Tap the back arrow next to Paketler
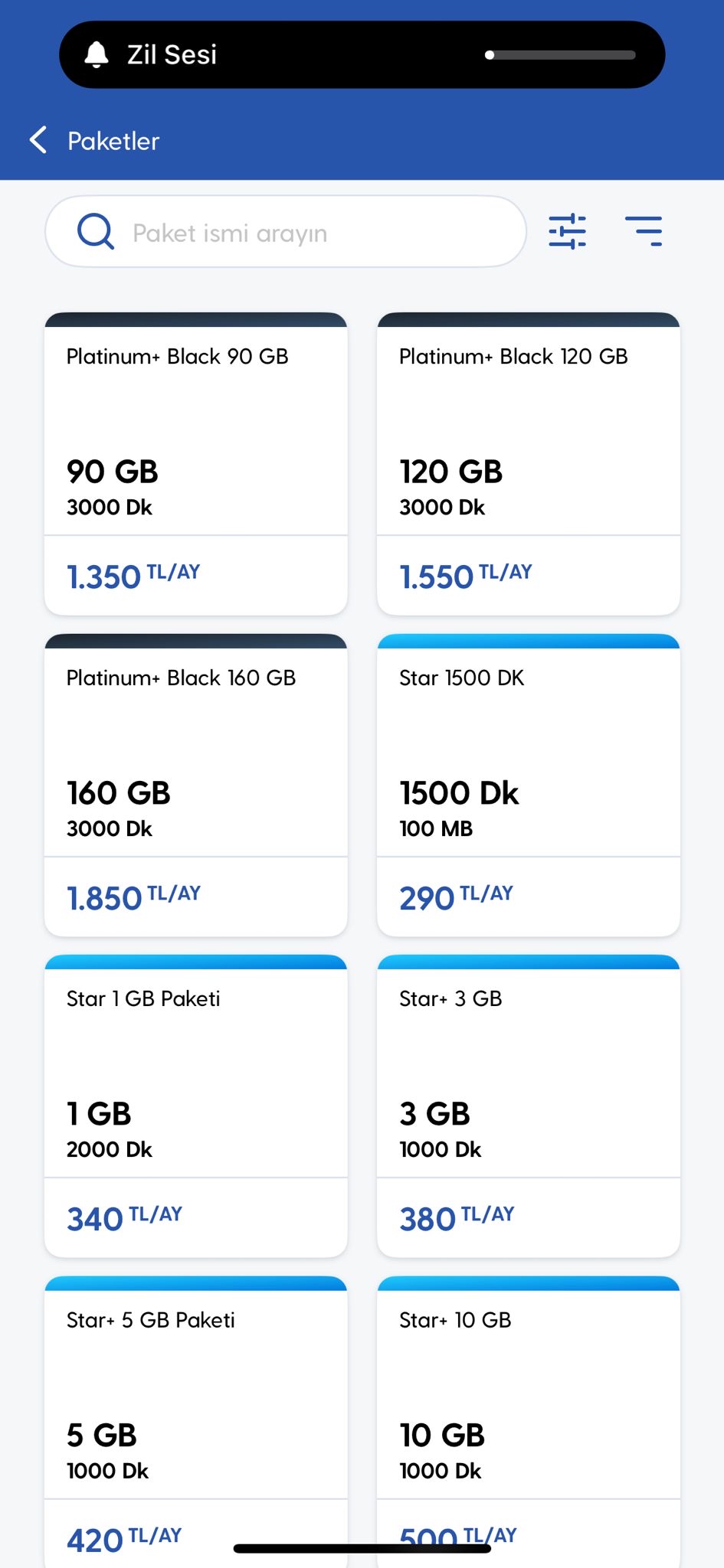This screenshot has height=1568, width=724. 38,140
